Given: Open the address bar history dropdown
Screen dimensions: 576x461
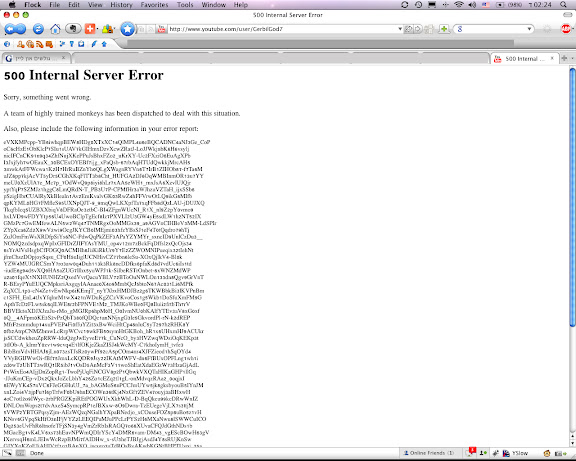Looking at the screenshot, I should [x=400, y=29].
